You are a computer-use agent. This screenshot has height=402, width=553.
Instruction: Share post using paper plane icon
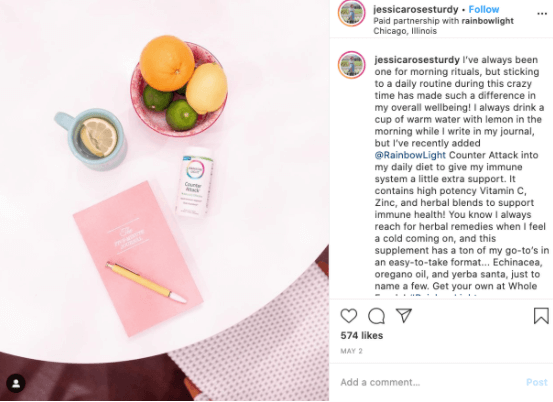pyautogui.click(x=404, y=315)
